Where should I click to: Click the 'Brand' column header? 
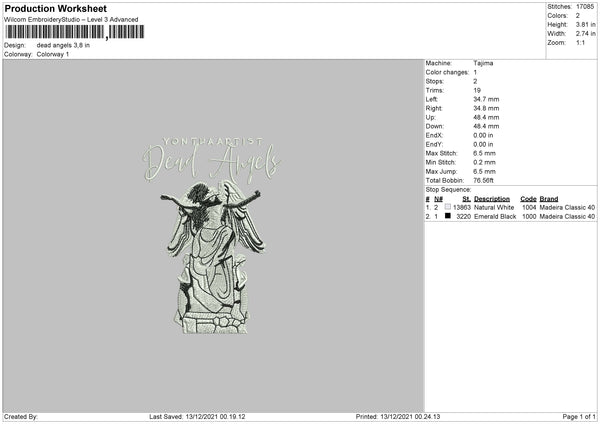tap(549, 199)
